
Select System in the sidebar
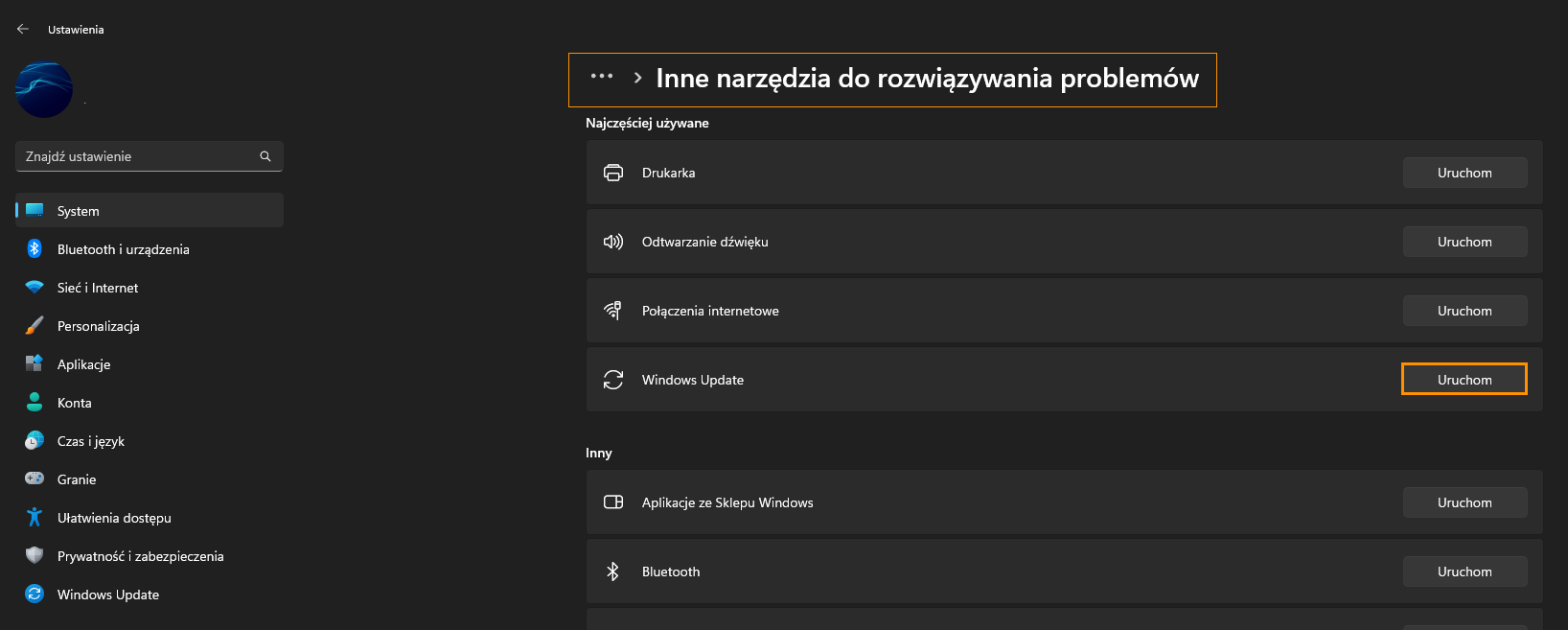[150, 210]
